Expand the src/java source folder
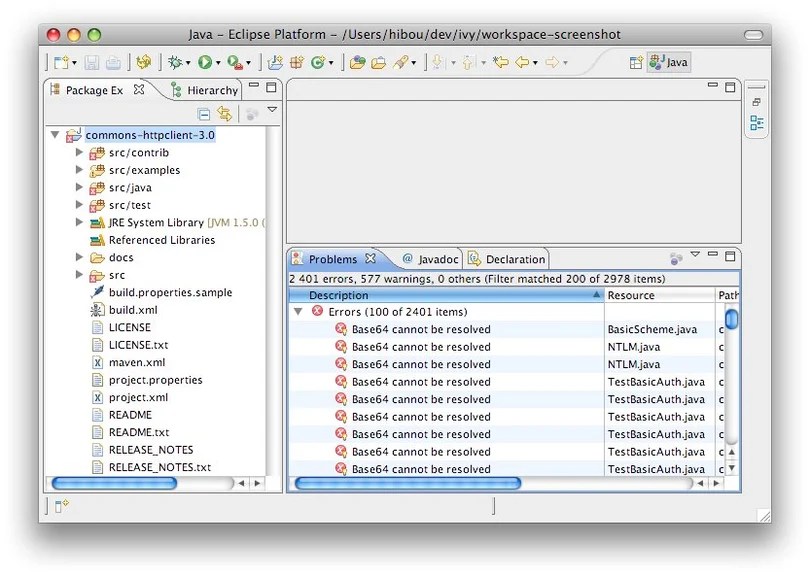This screenshot has width=810, height=576. click(79, 187)
